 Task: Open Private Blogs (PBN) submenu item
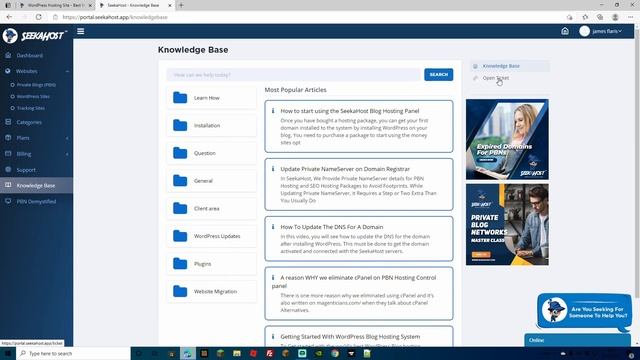tap(36, 85)
